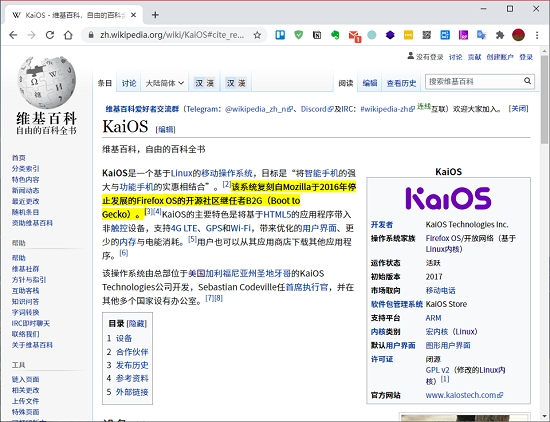Jump to section 3 发布历史
The height and width of the screenshot is (422, 550).
[x=132, y=365]
